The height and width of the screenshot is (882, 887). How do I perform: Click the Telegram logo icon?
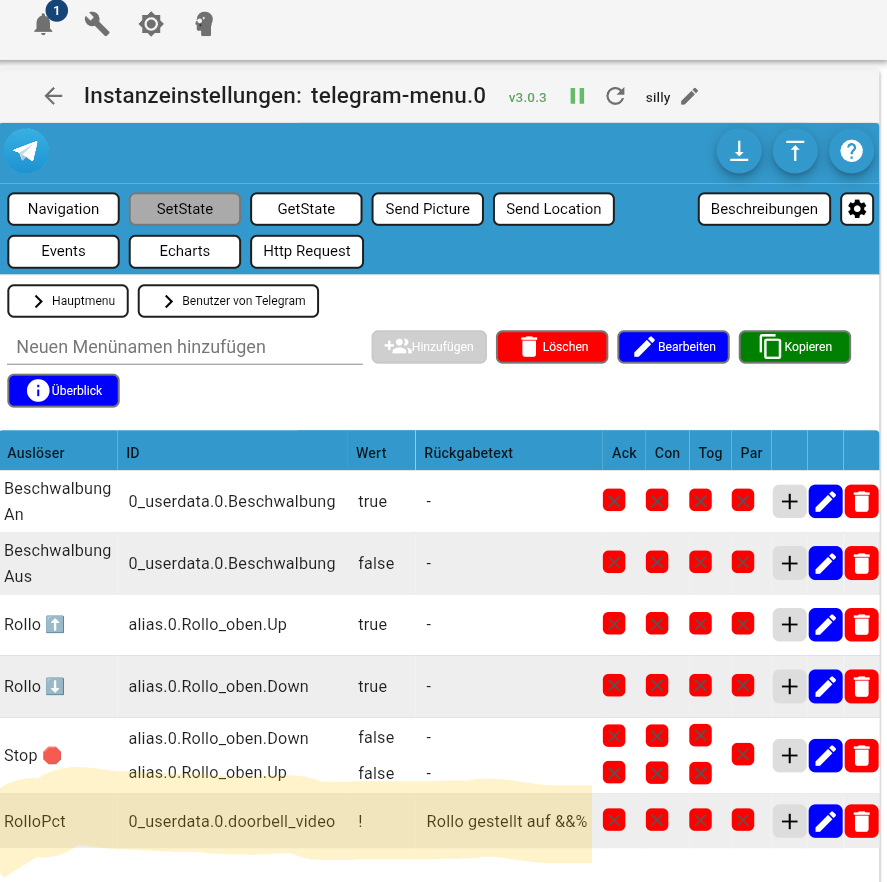26,151
